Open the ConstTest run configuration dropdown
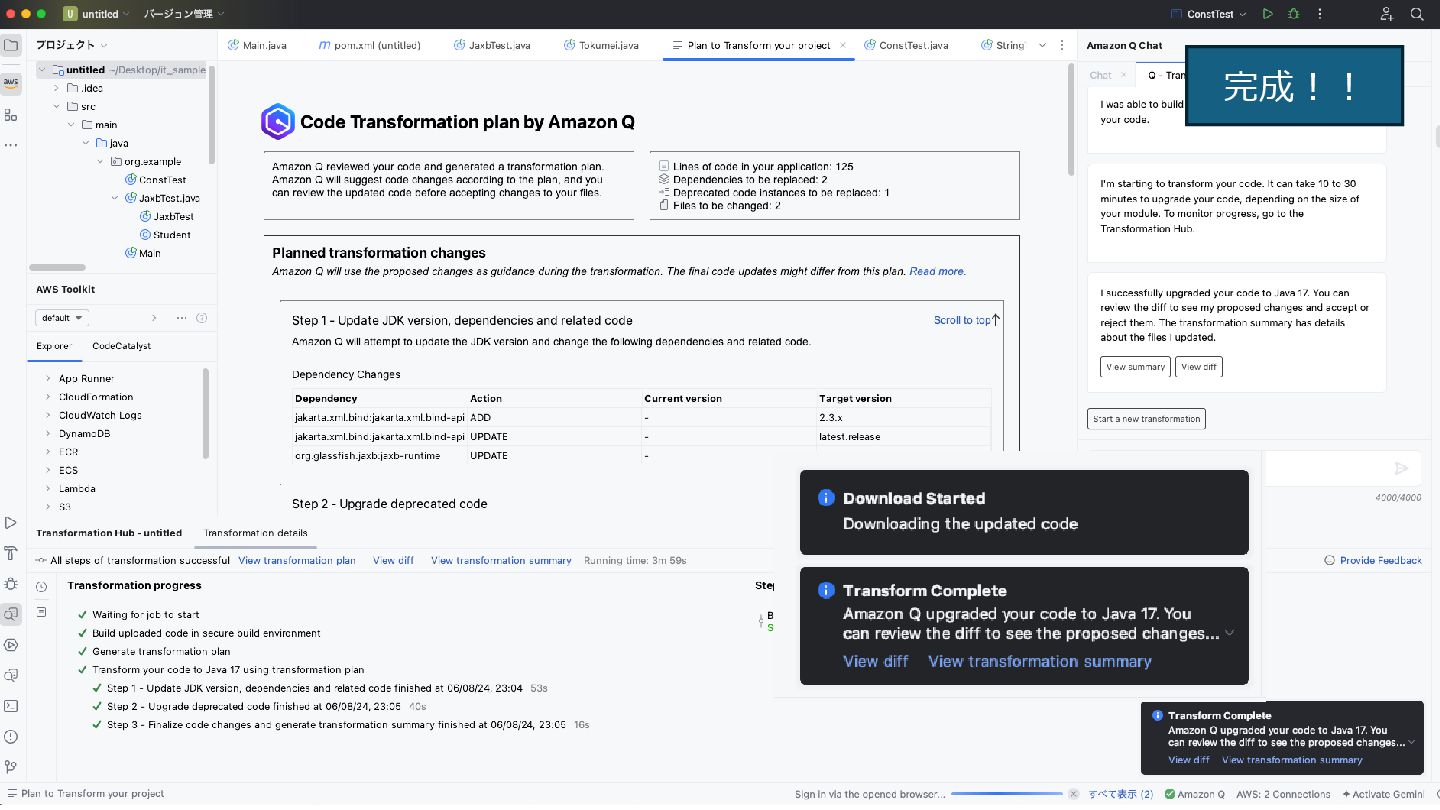Screen dimensions: 1440x810 coord(1208,14)
